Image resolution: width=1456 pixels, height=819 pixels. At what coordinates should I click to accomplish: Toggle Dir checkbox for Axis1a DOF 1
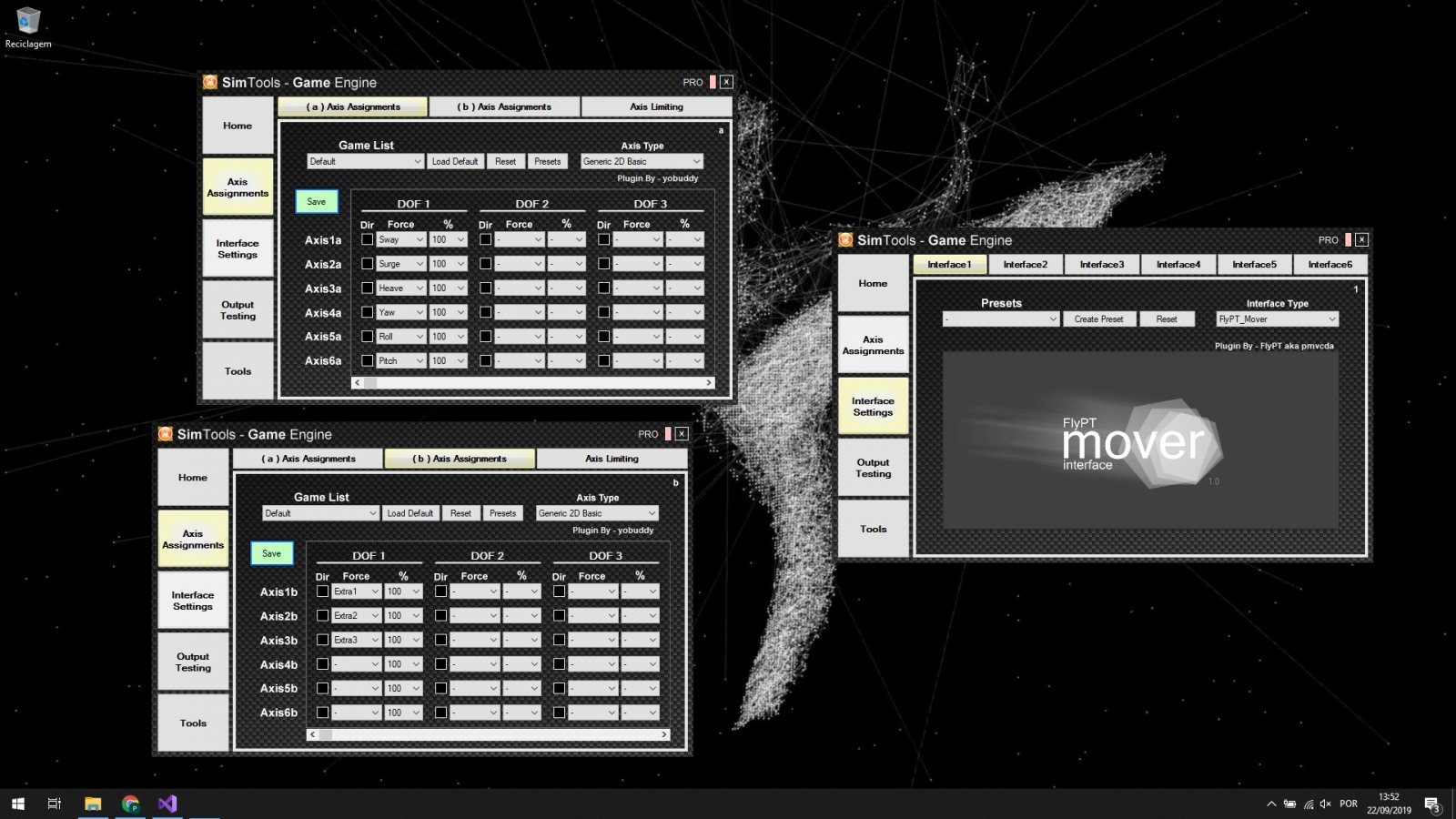tap(368, 239)
